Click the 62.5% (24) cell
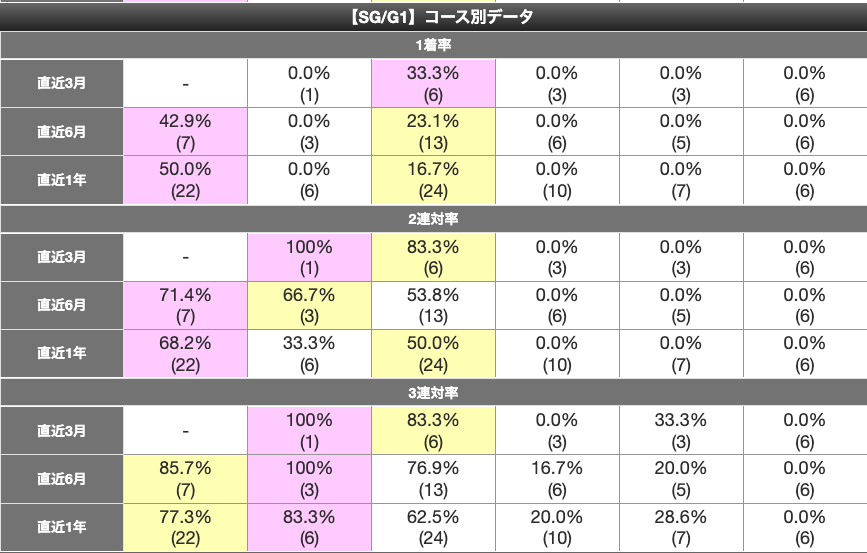The width and height of the screenshot is (867, 553). coord(432,527)
